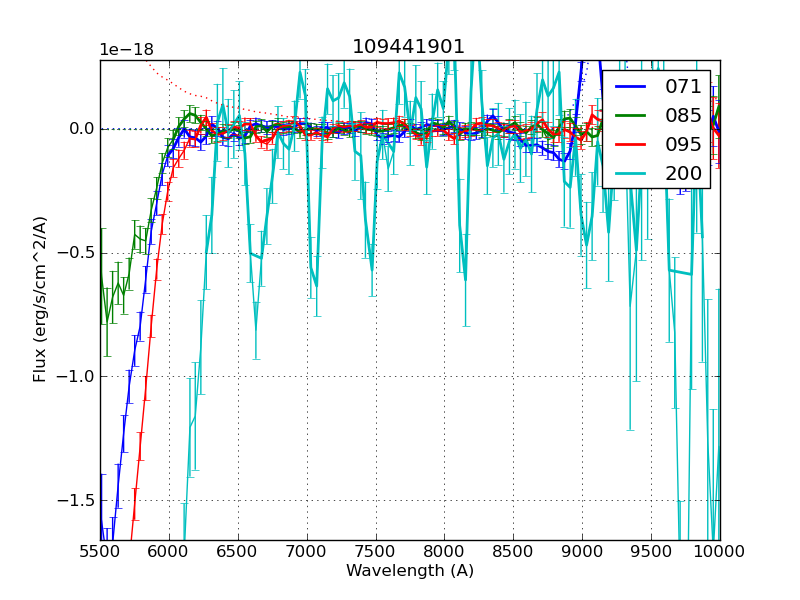Click the Wavelength (A) x-axis label
Image resolution: width=800 pixels, height=600 pixels.
(410, 571)
